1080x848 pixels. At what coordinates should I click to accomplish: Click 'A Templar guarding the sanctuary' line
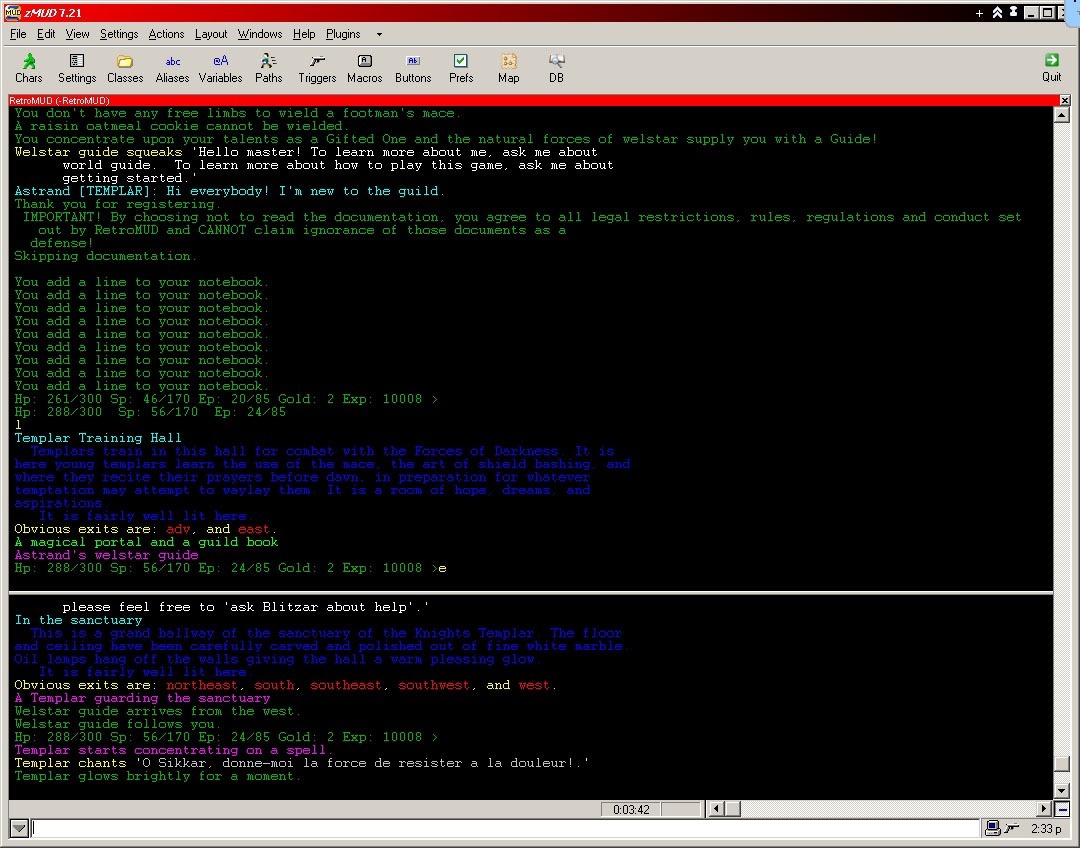(142, 699)
